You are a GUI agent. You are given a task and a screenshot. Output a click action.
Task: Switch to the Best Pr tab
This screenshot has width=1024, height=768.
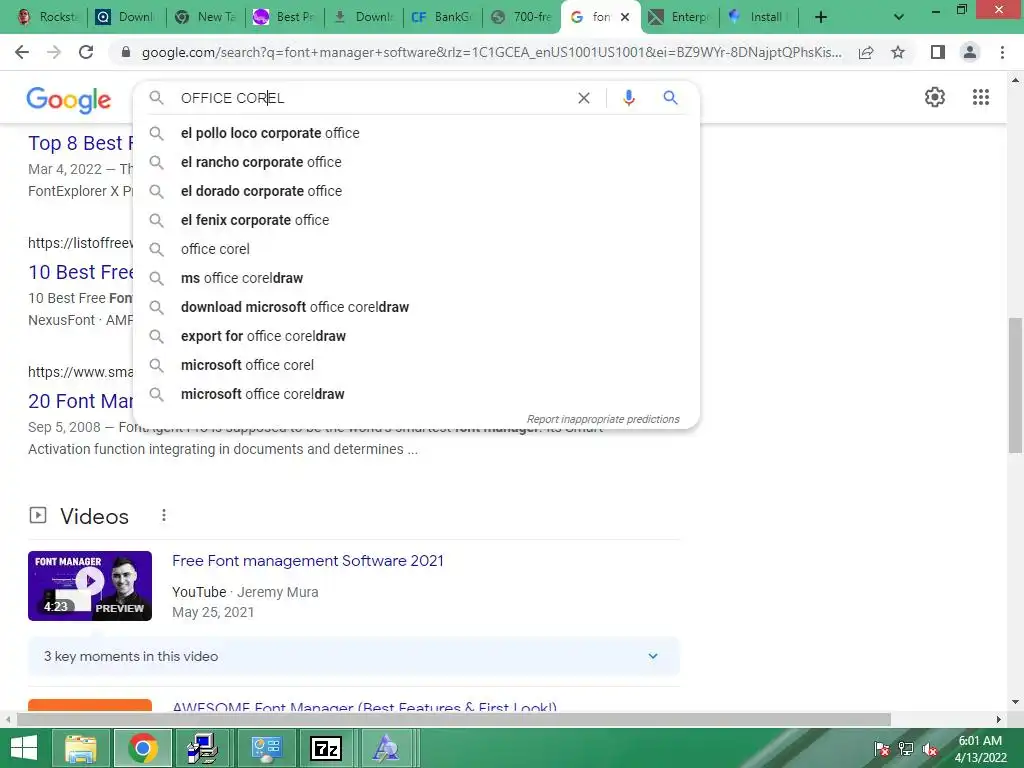click(x=285, y=17)
